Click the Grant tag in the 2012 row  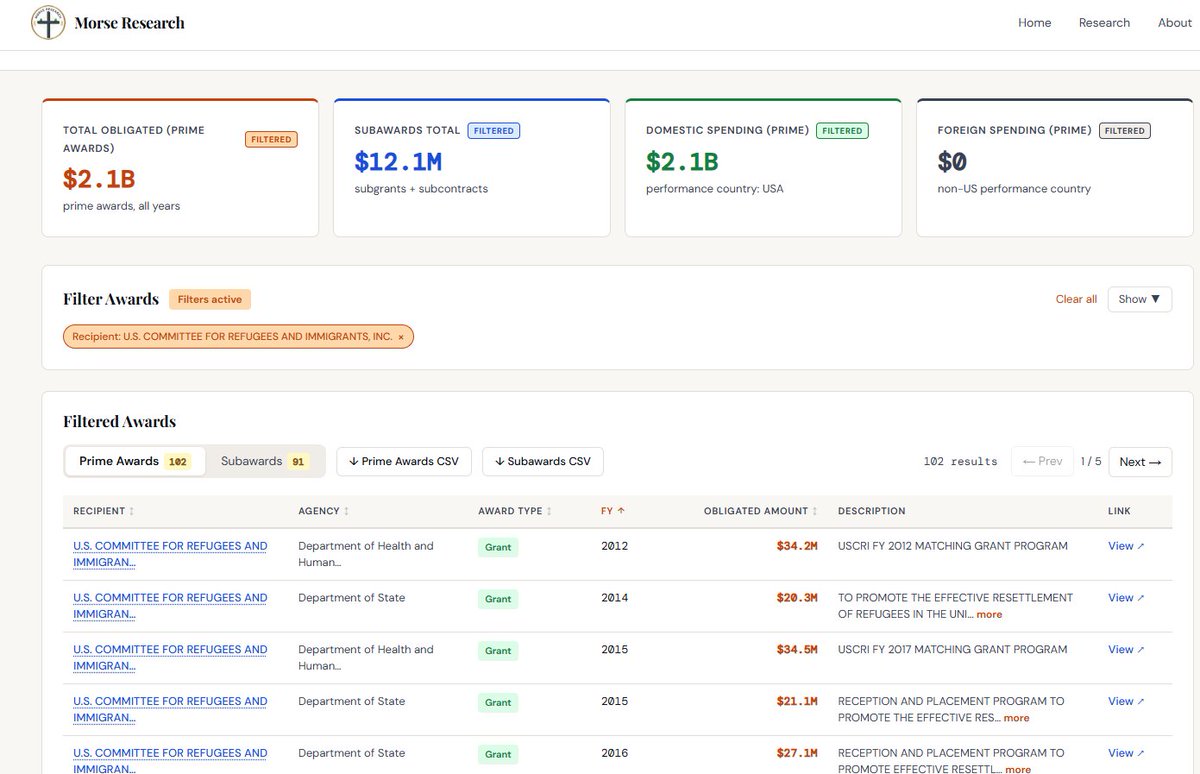pos(498,547)
